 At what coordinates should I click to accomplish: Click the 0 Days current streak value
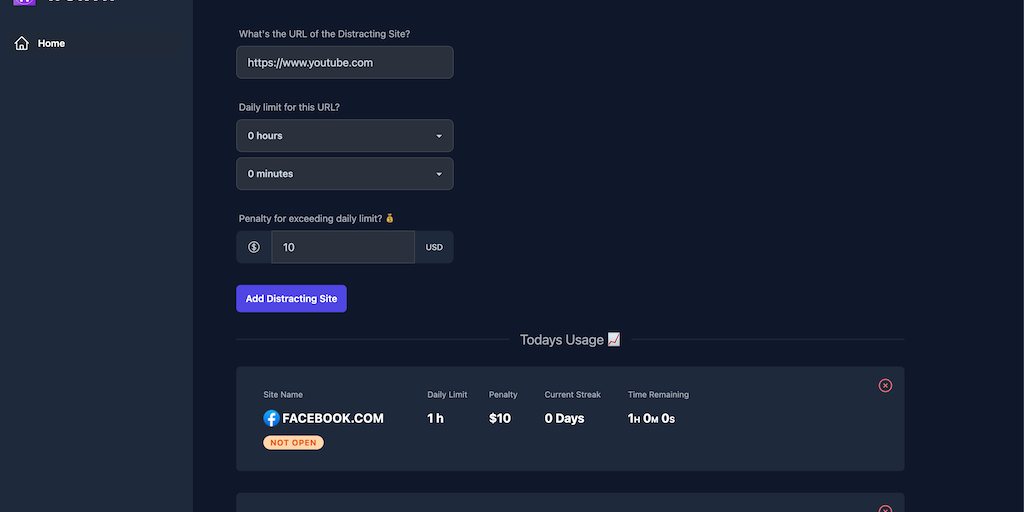[x=564, y=418]
